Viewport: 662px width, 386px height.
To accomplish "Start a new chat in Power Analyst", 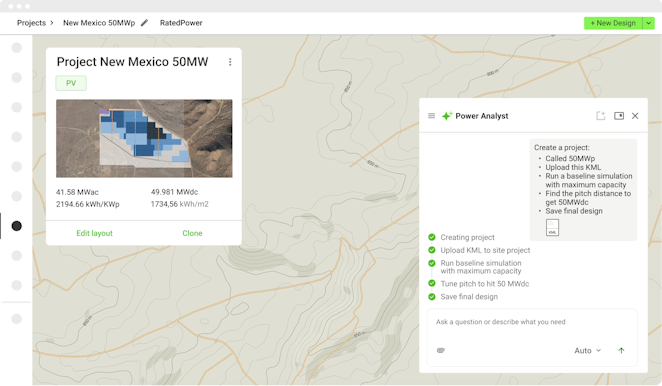I will tap(601, 116).
